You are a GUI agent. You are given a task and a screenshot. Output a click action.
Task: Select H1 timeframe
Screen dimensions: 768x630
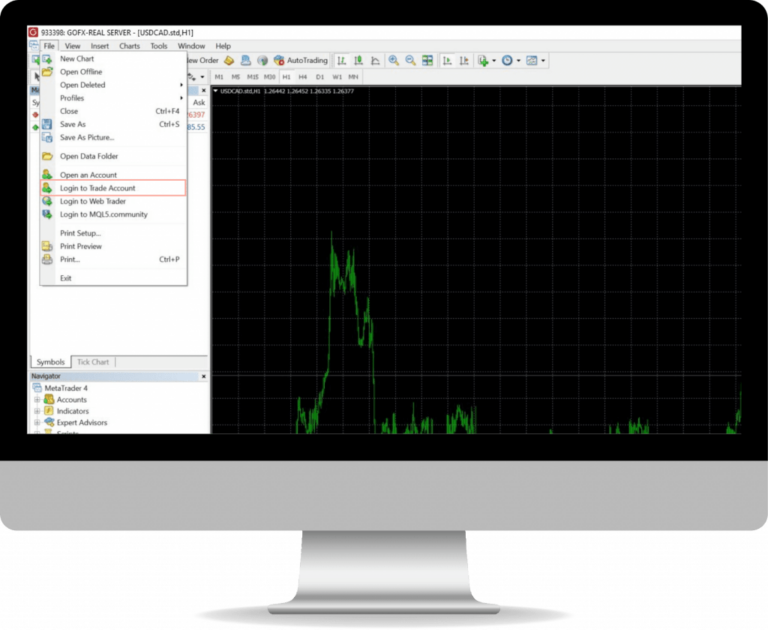click(287, 77)
